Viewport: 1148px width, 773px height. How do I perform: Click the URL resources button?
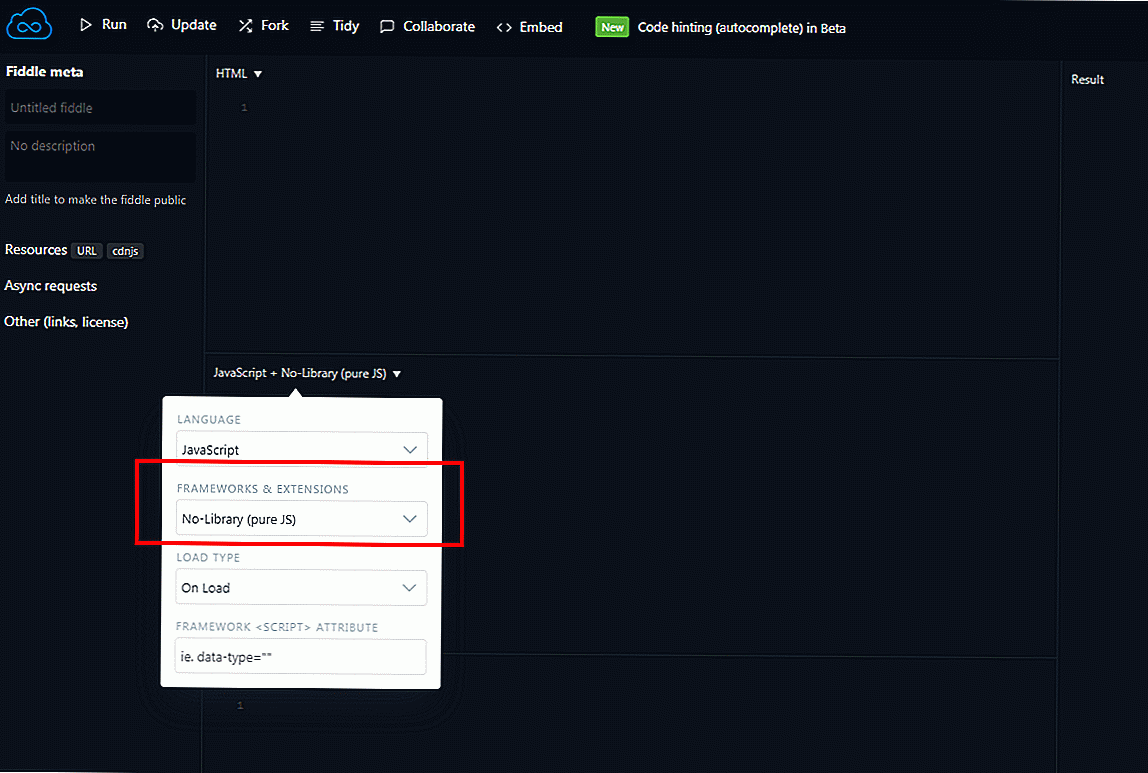(87, 251)
